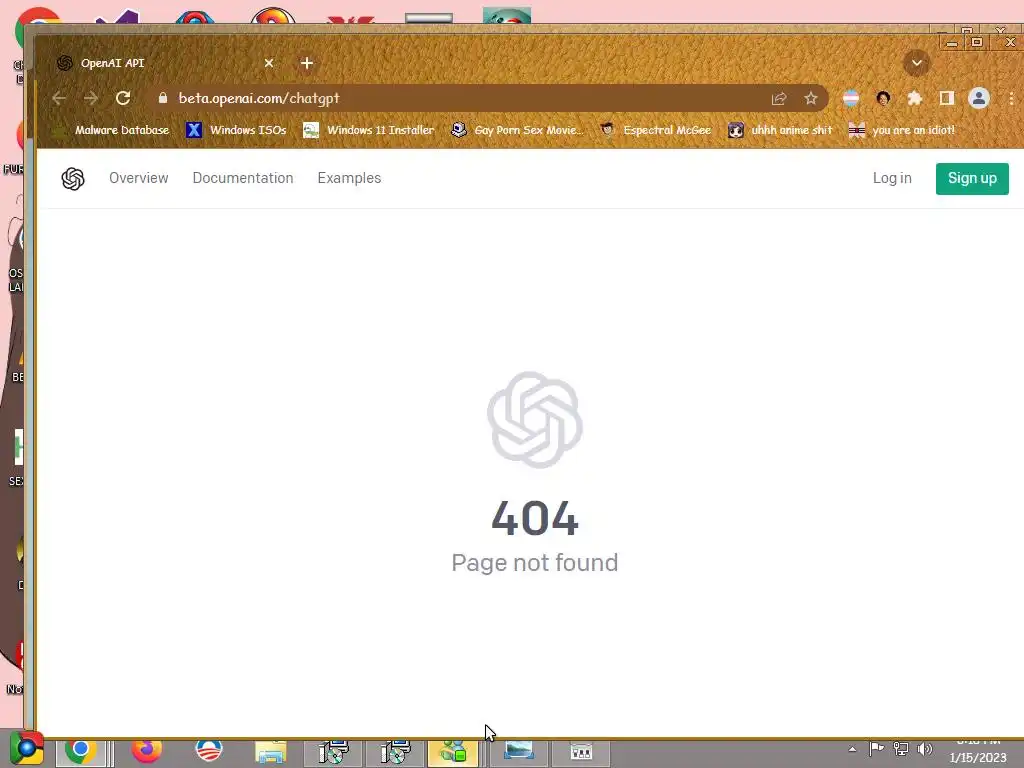The height and width of the screenshot is (768, 1024).
Task: Bookmark this page with the star icon
Action: coord(810,99)
